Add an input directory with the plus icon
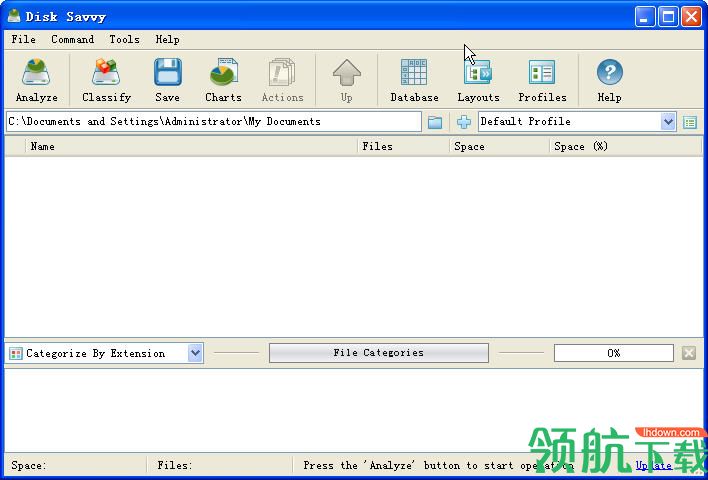 [x=464, y=122]
